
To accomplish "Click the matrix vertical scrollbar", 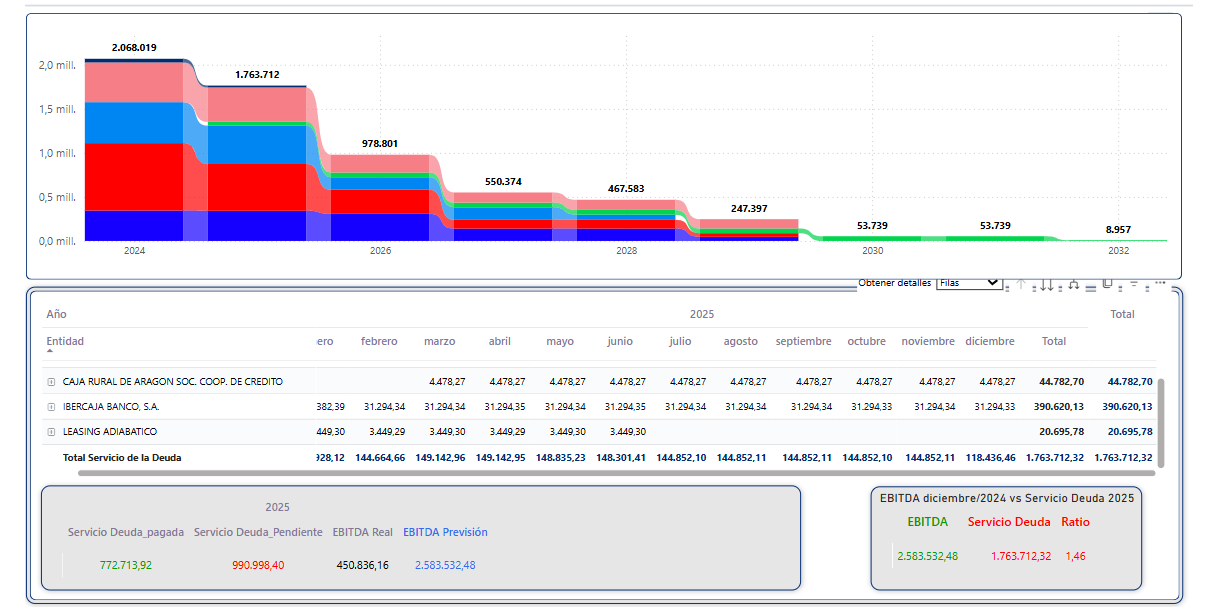I will pyautogui.click(x=1160, y=418).
